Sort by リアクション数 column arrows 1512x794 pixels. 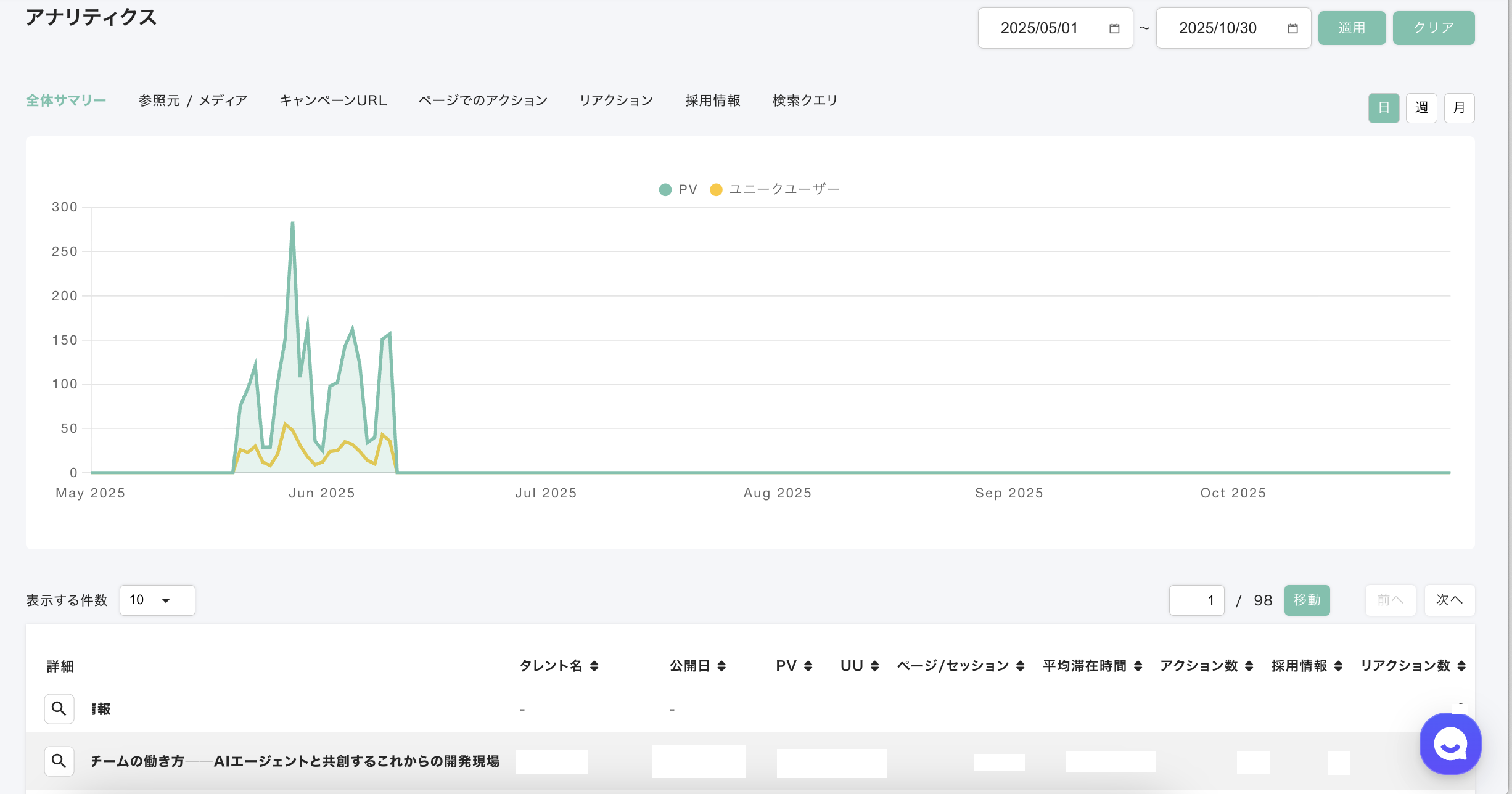1461,666
